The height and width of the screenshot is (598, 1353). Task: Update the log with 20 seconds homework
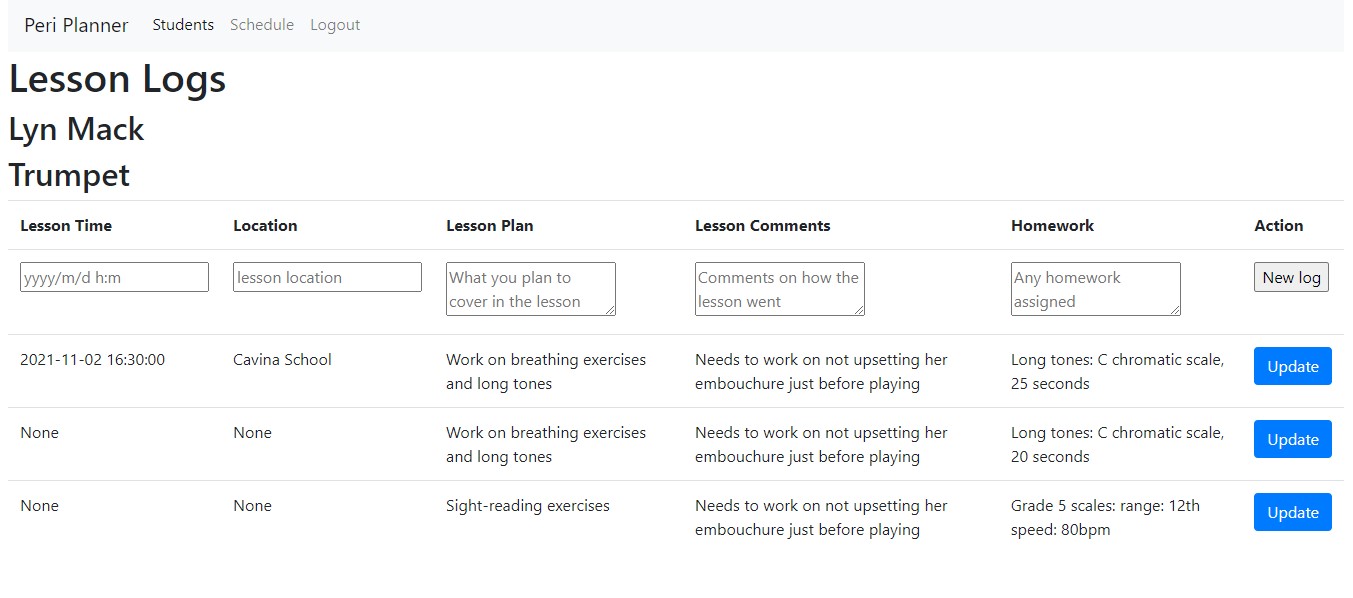[x=1292, y=439]
